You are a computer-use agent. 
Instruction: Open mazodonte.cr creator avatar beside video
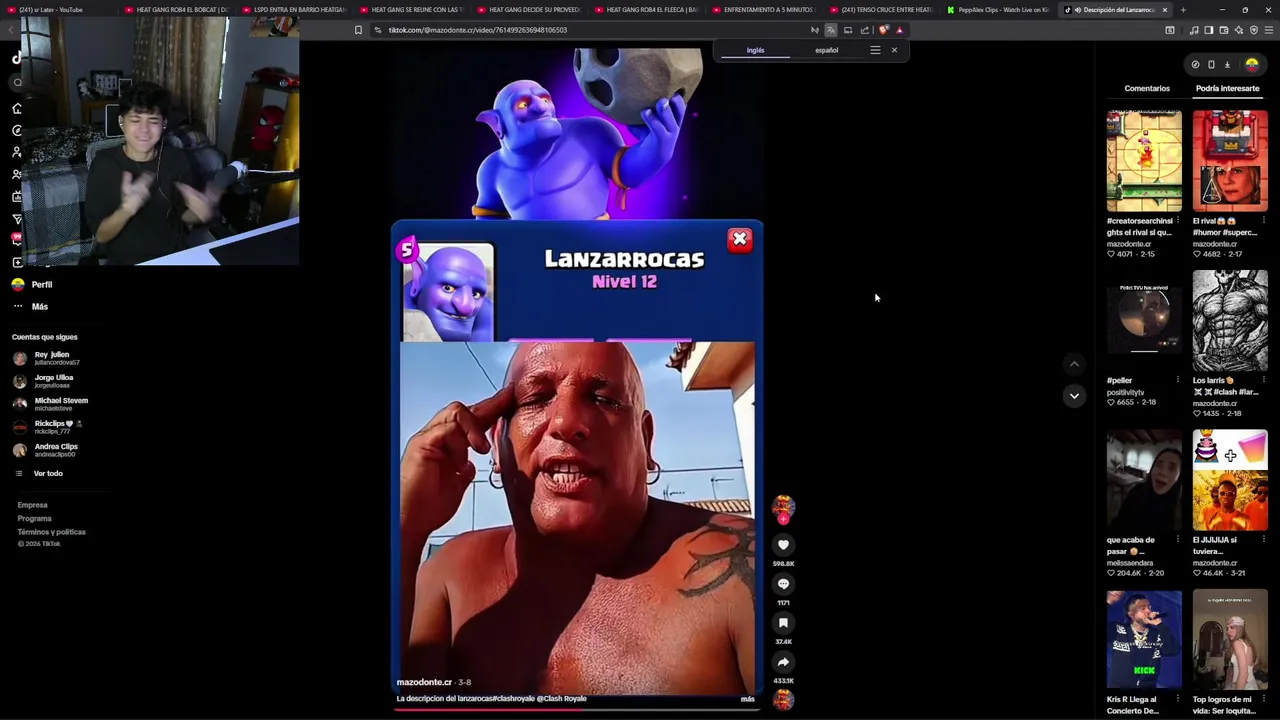[783, 507]
